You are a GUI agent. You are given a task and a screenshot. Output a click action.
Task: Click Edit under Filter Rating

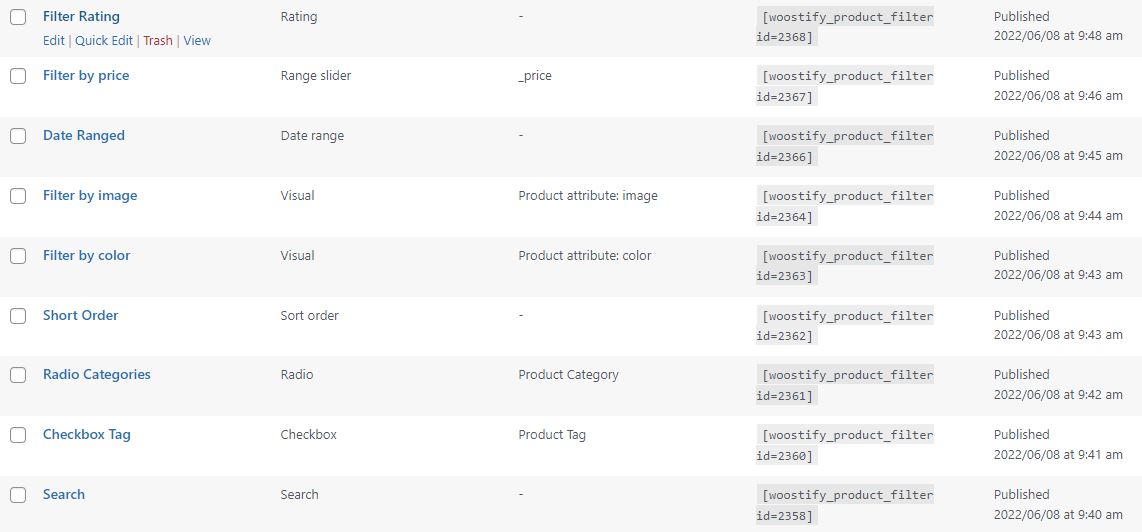point(54,41)
